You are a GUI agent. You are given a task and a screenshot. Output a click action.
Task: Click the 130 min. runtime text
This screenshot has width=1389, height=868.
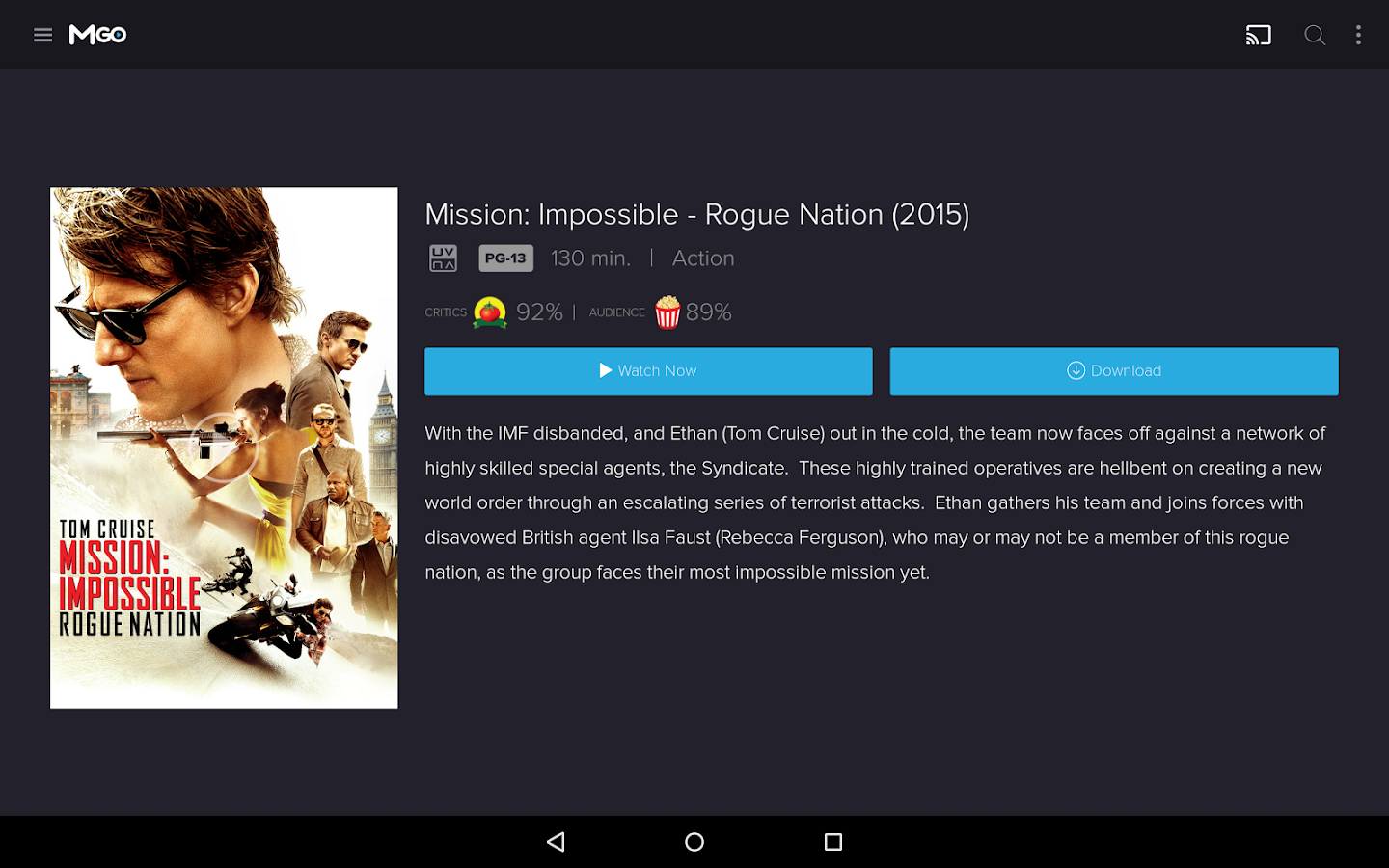tap(590, 258)
